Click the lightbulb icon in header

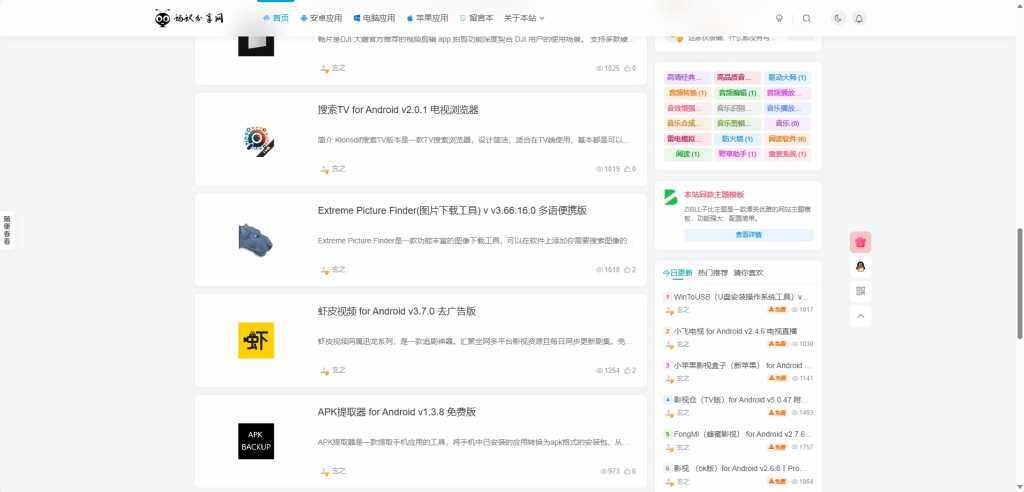(x=779, y=18)
